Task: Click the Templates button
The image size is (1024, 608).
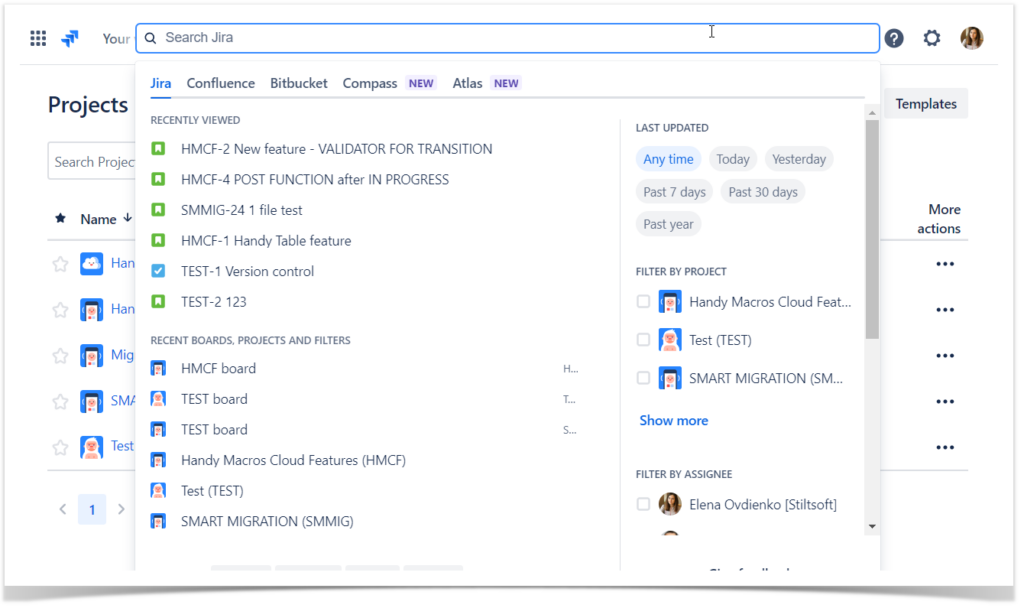Action: (x=925, y=103)
